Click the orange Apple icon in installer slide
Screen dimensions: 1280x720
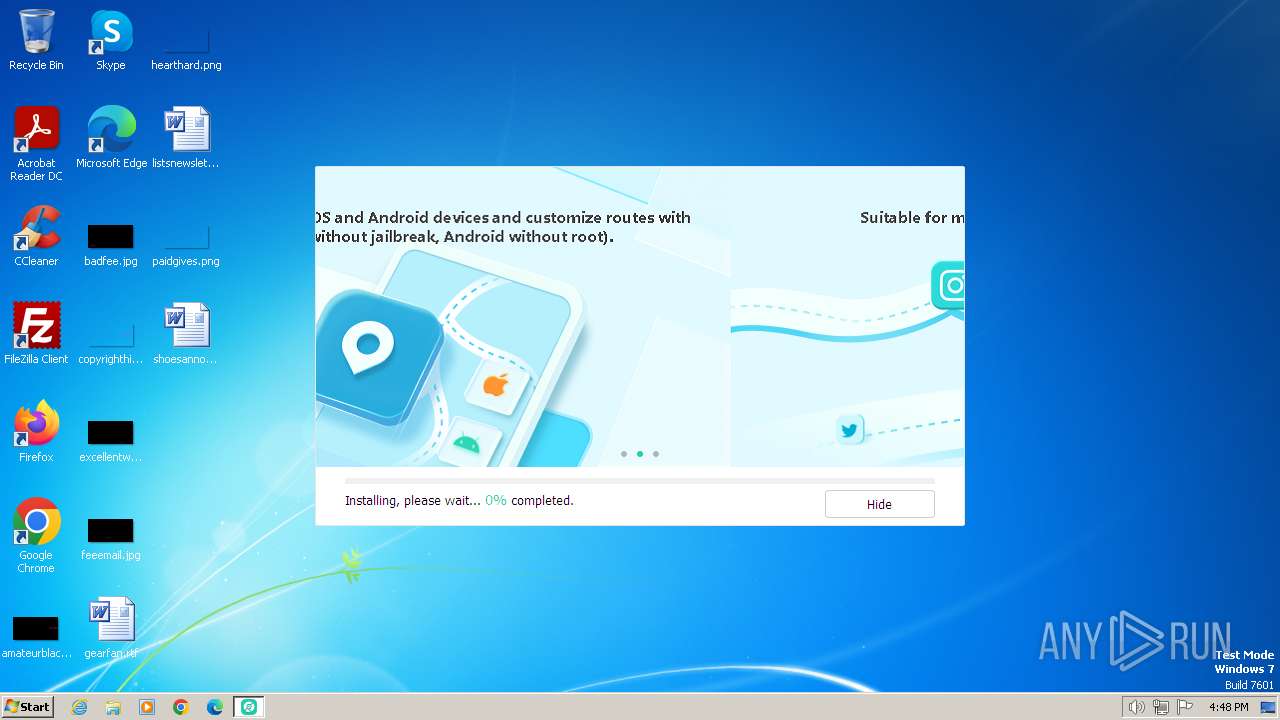click(x=496, y=384)
